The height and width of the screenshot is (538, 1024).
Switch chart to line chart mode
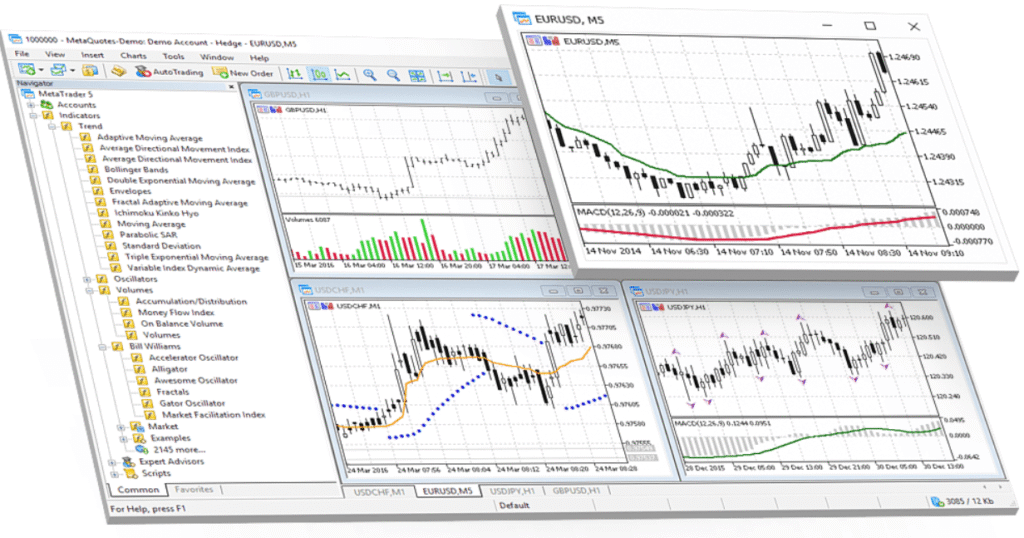(x=343, y=74)
